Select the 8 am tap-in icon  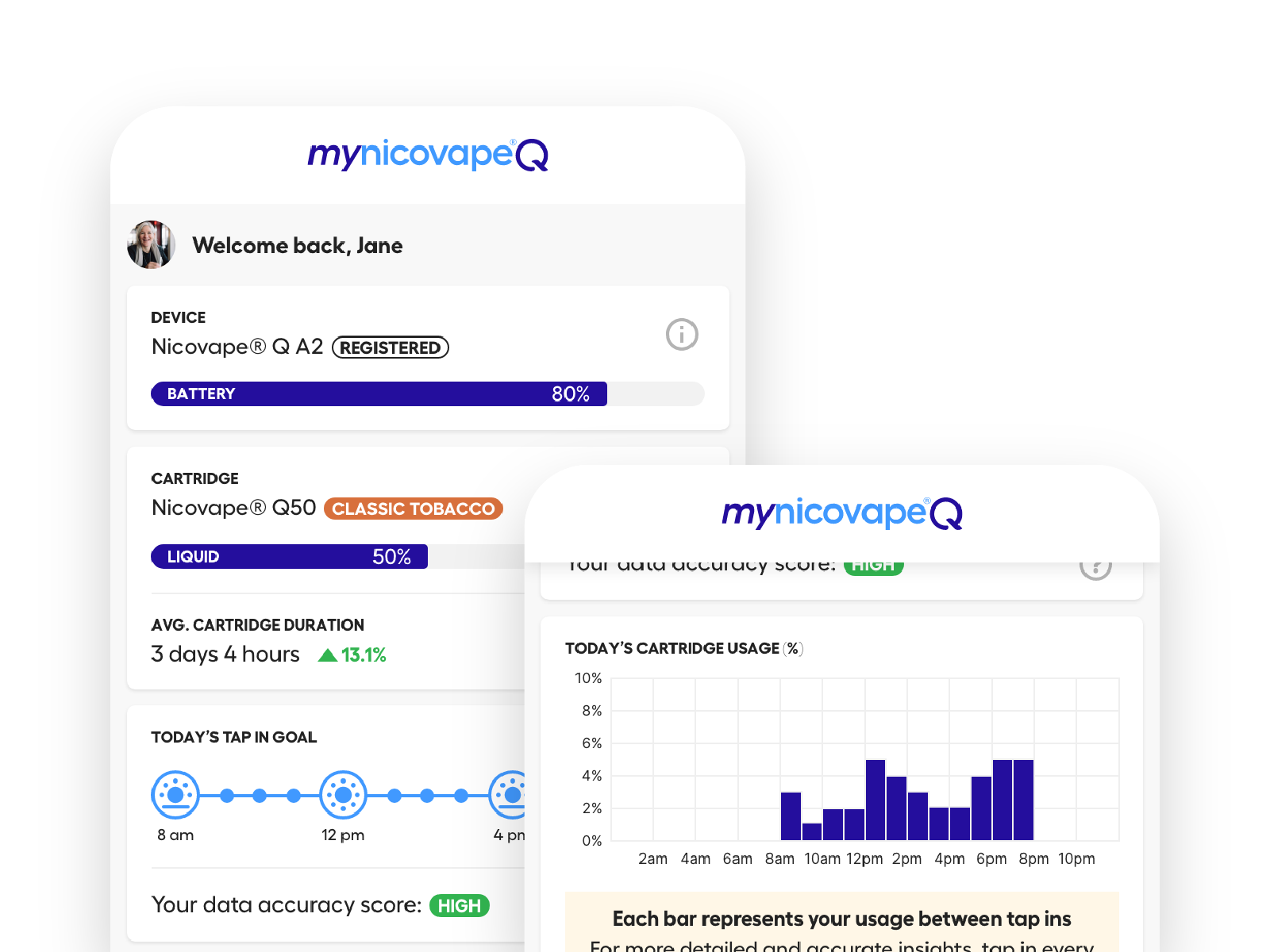(x=175, y=794)
